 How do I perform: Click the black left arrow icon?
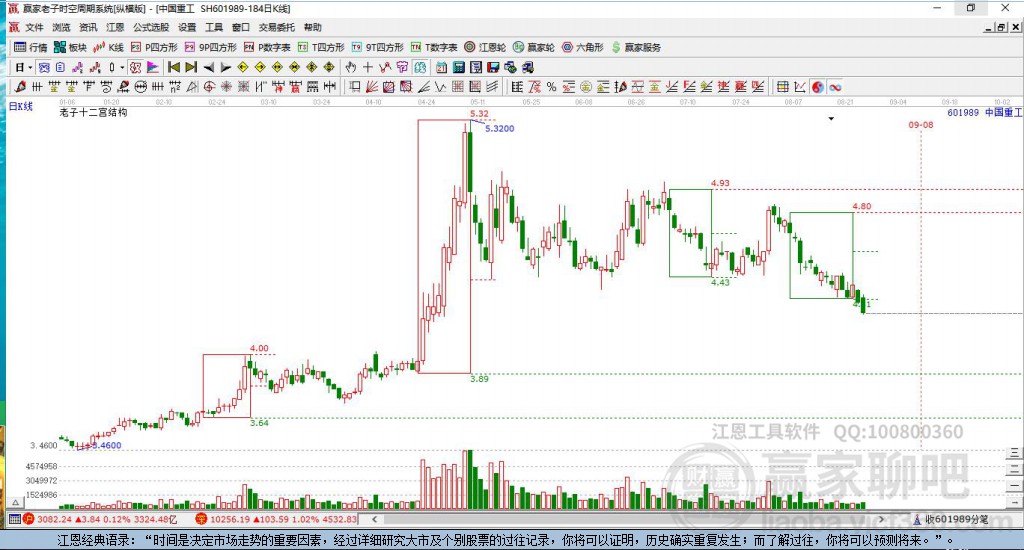[208, 67]
